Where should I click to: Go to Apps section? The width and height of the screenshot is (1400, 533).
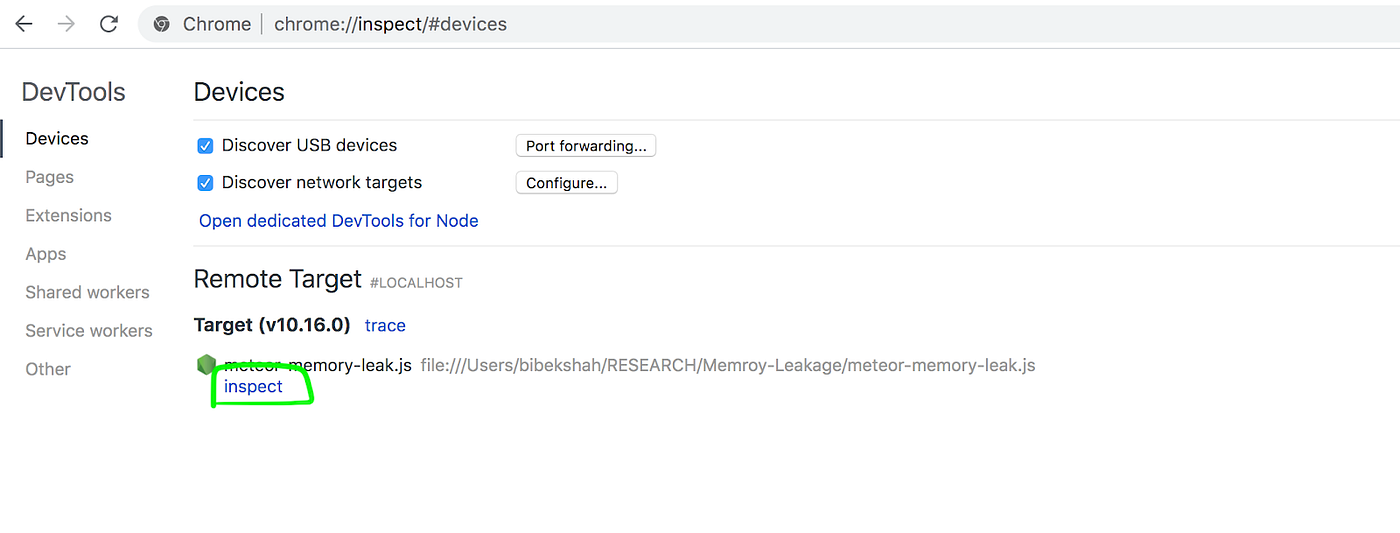(46, 254)
